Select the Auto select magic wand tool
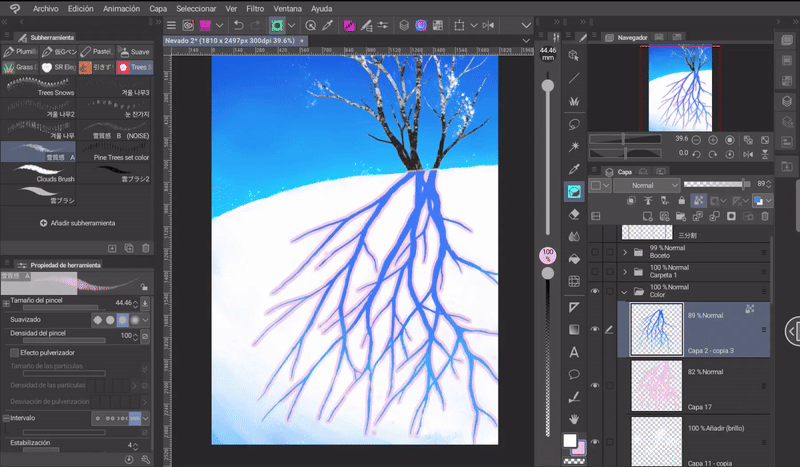Image resolution: width=800 pixels, height=467 pixels. [574, 146]
